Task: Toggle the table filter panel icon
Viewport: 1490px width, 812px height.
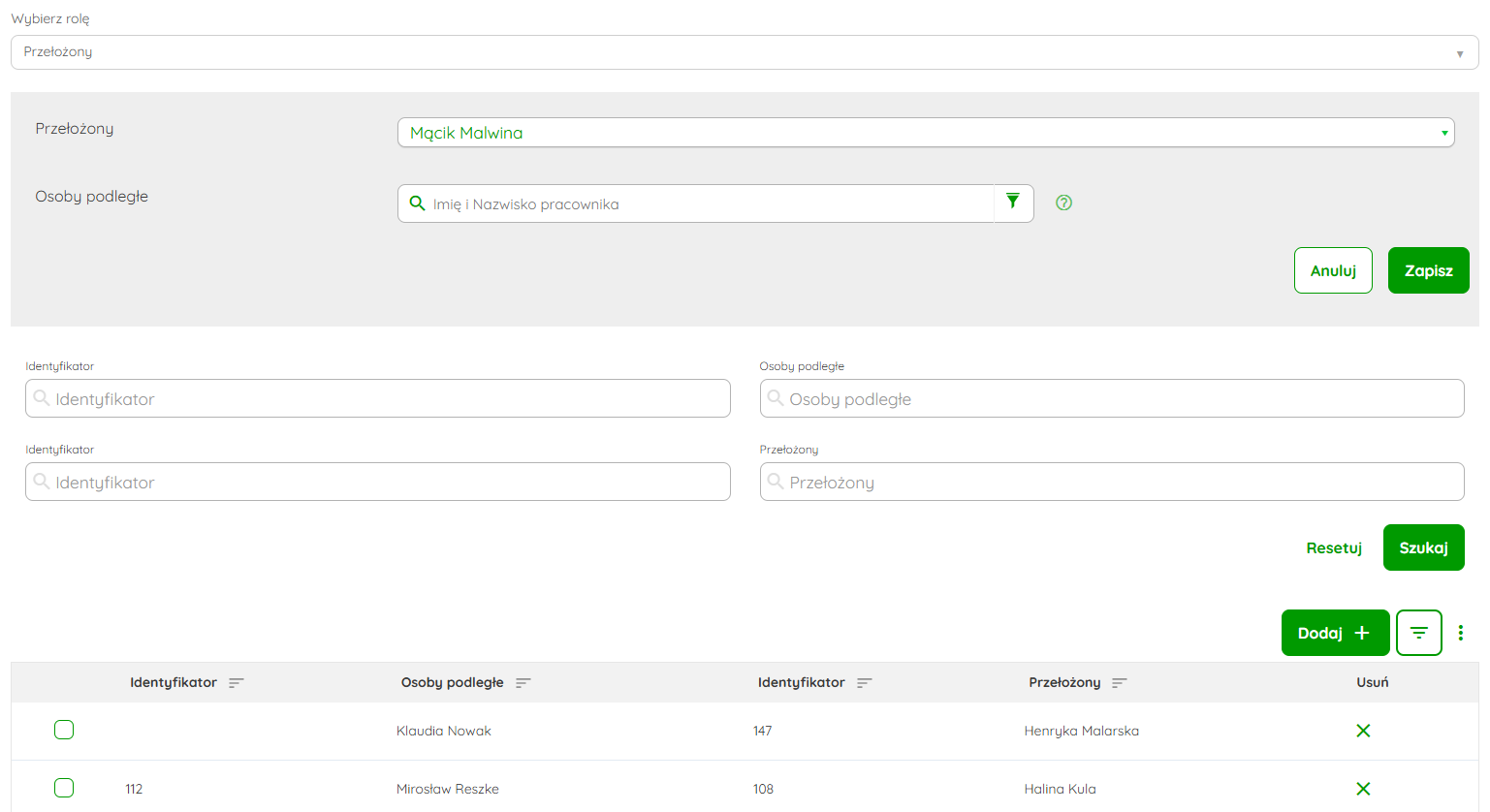Action: pos(1418,633)
